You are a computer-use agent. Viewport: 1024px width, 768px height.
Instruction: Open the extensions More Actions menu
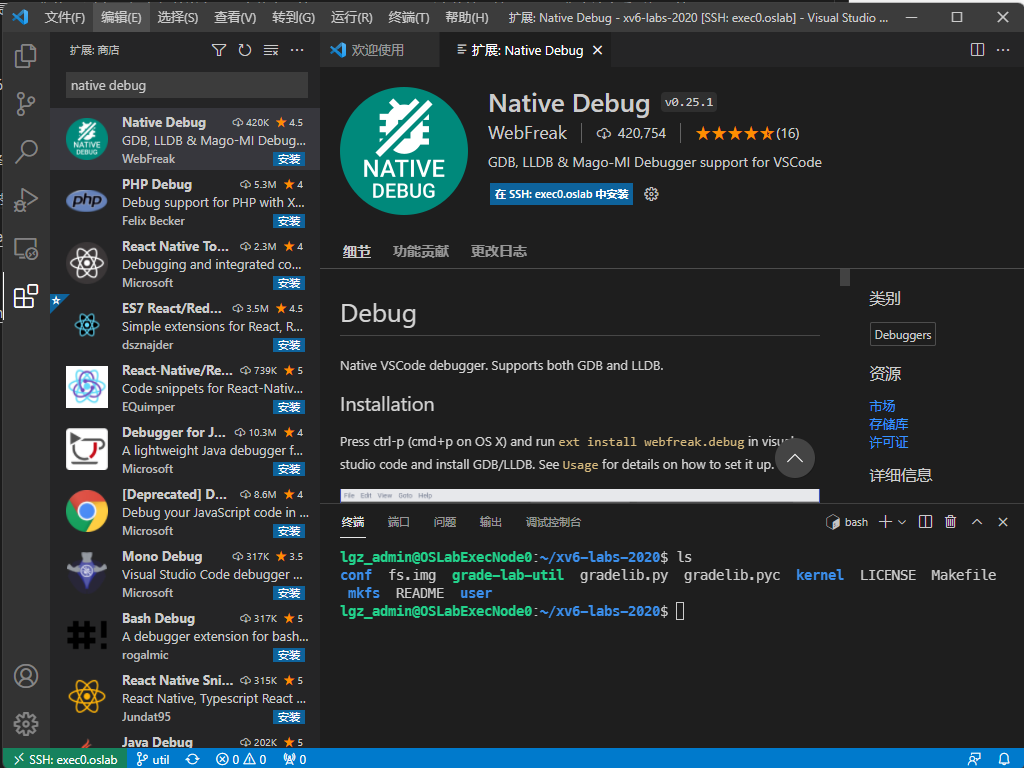297,48
